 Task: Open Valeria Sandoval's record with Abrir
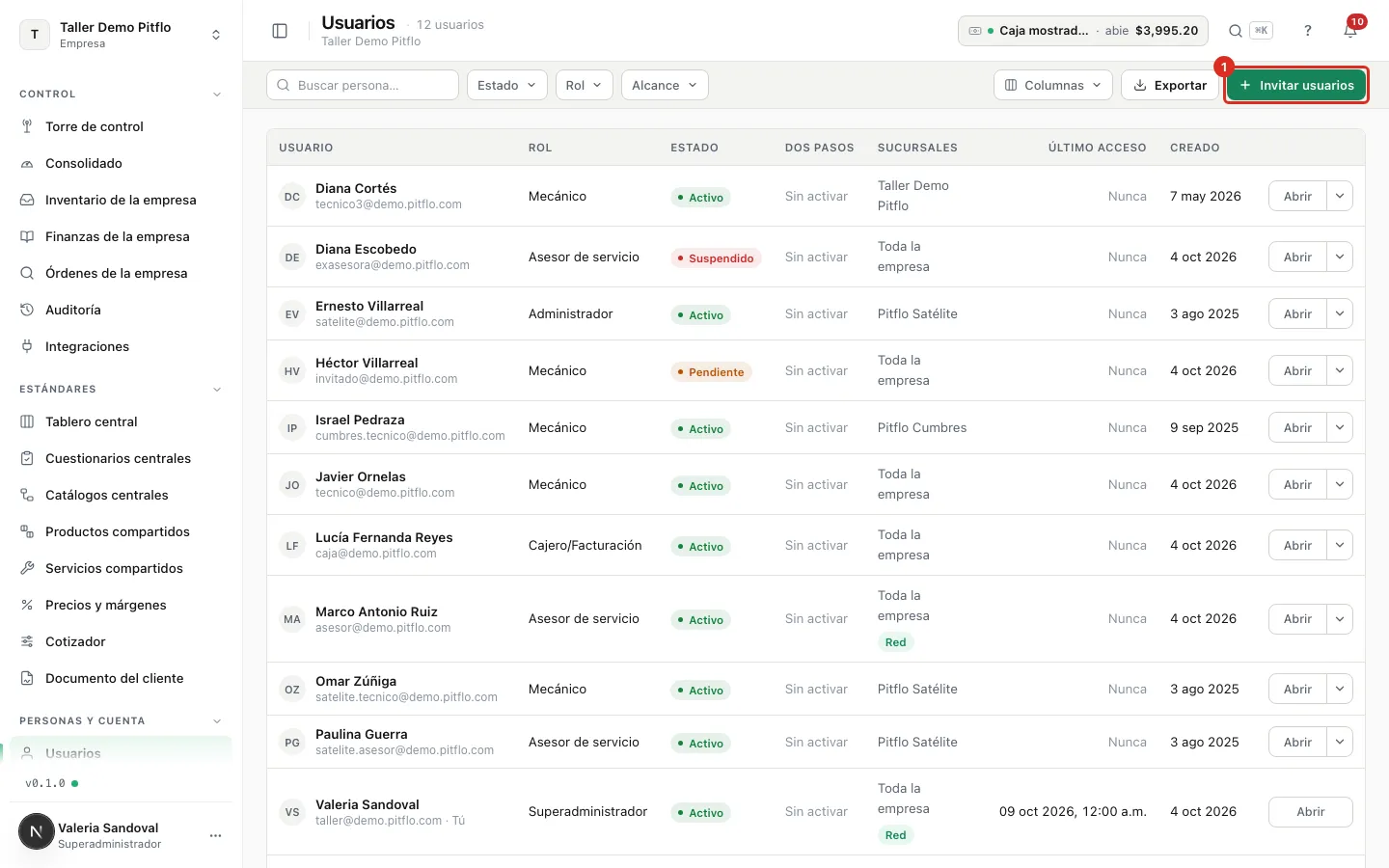point(1311,812)
